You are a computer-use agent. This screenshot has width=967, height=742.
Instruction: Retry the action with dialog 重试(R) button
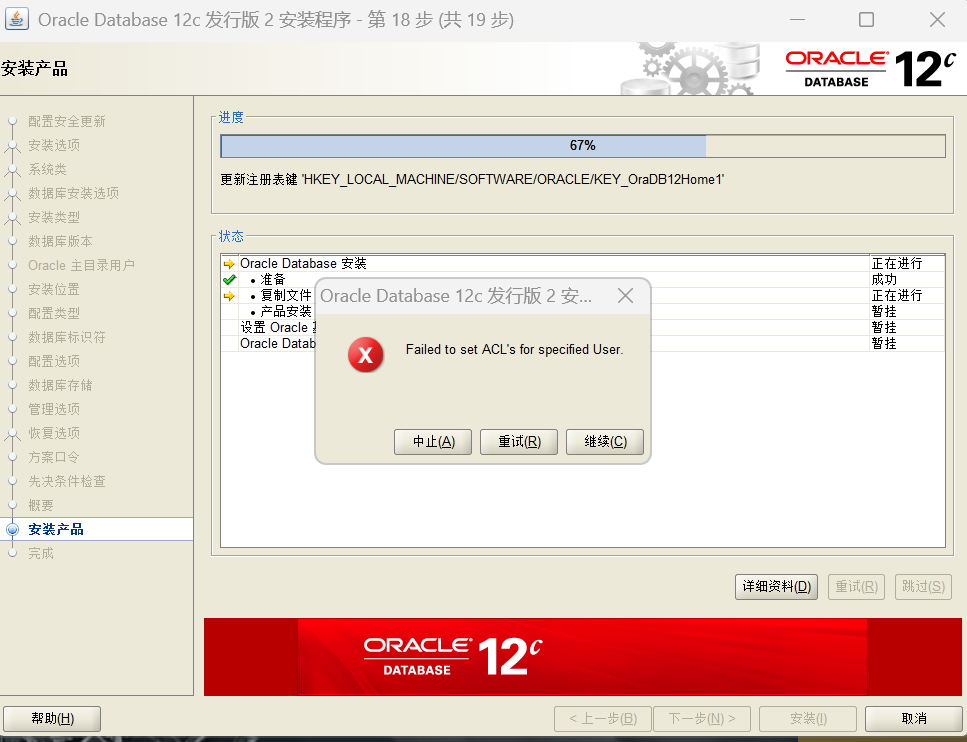coord(519,442)
